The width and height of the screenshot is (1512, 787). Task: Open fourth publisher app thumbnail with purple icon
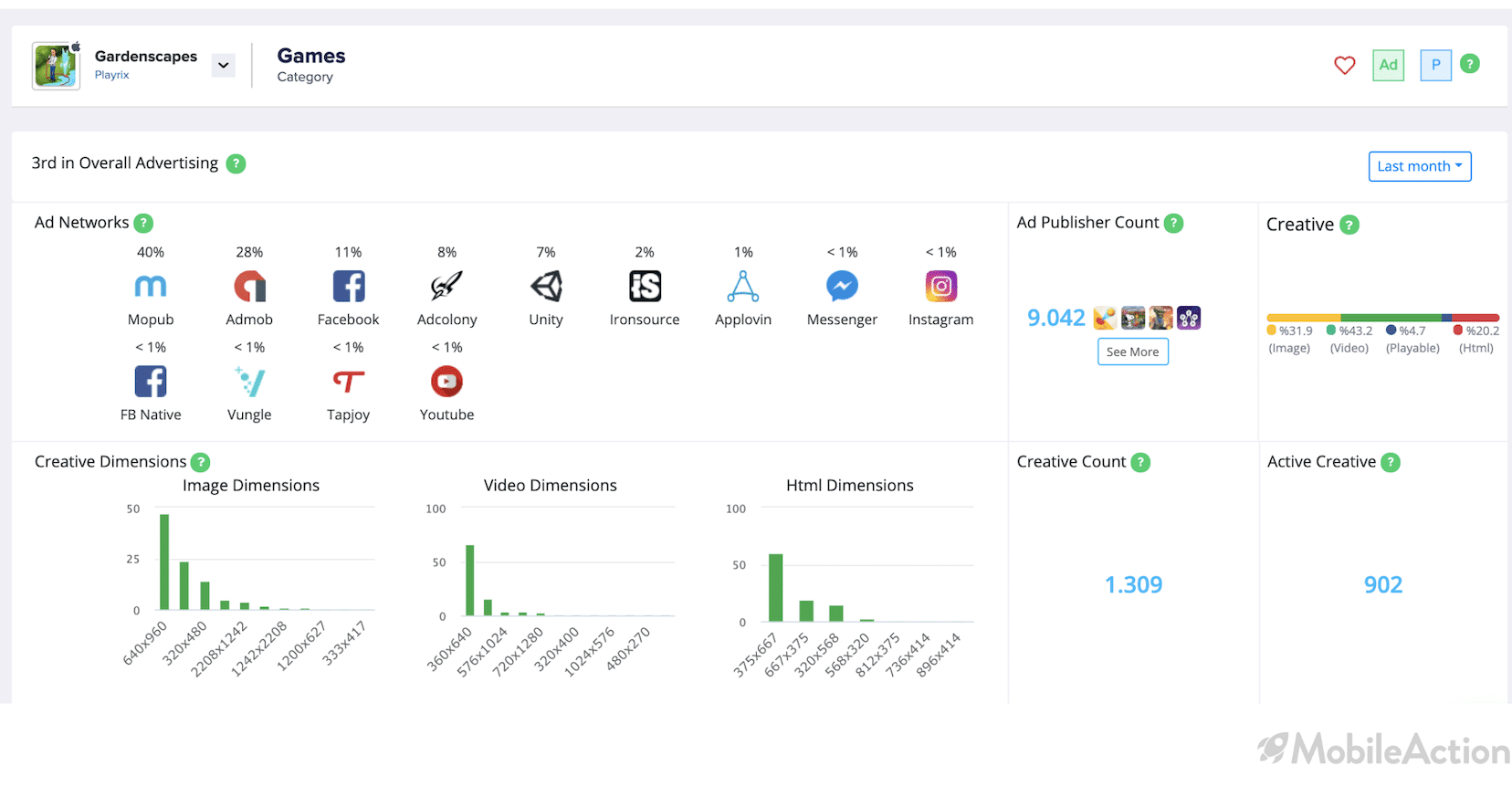coord(1189,318)
